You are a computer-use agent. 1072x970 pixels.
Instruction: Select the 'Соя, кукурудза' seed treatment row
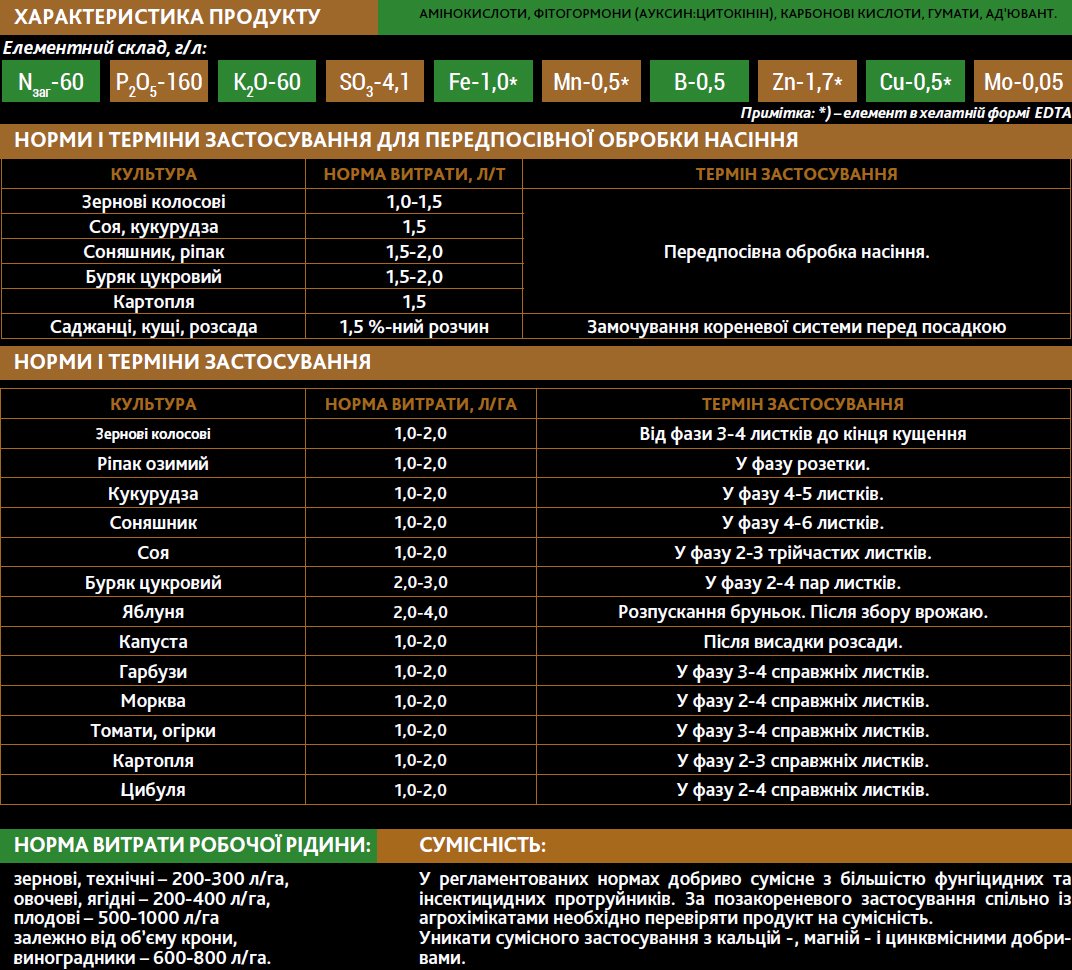point(262,227)
